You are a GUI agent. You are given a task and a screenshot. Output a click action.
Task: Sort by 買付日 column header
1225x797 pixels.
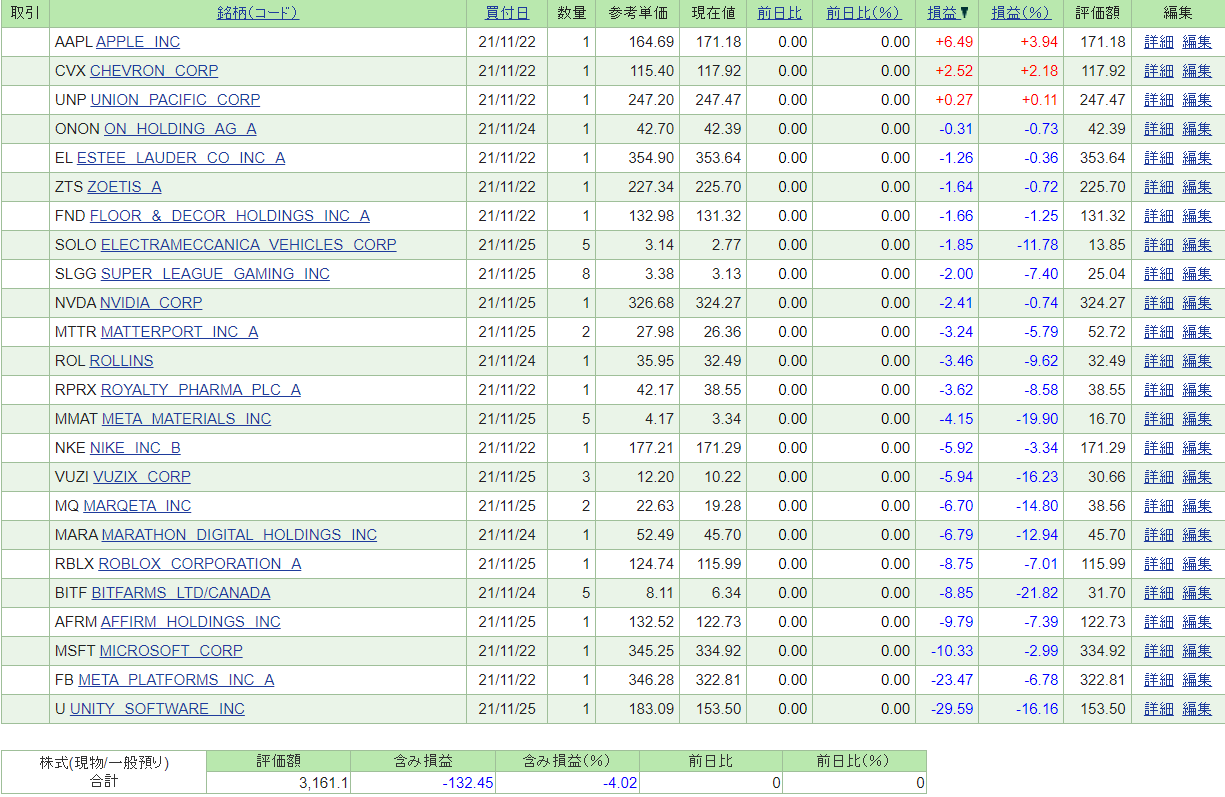coord(507,13)
